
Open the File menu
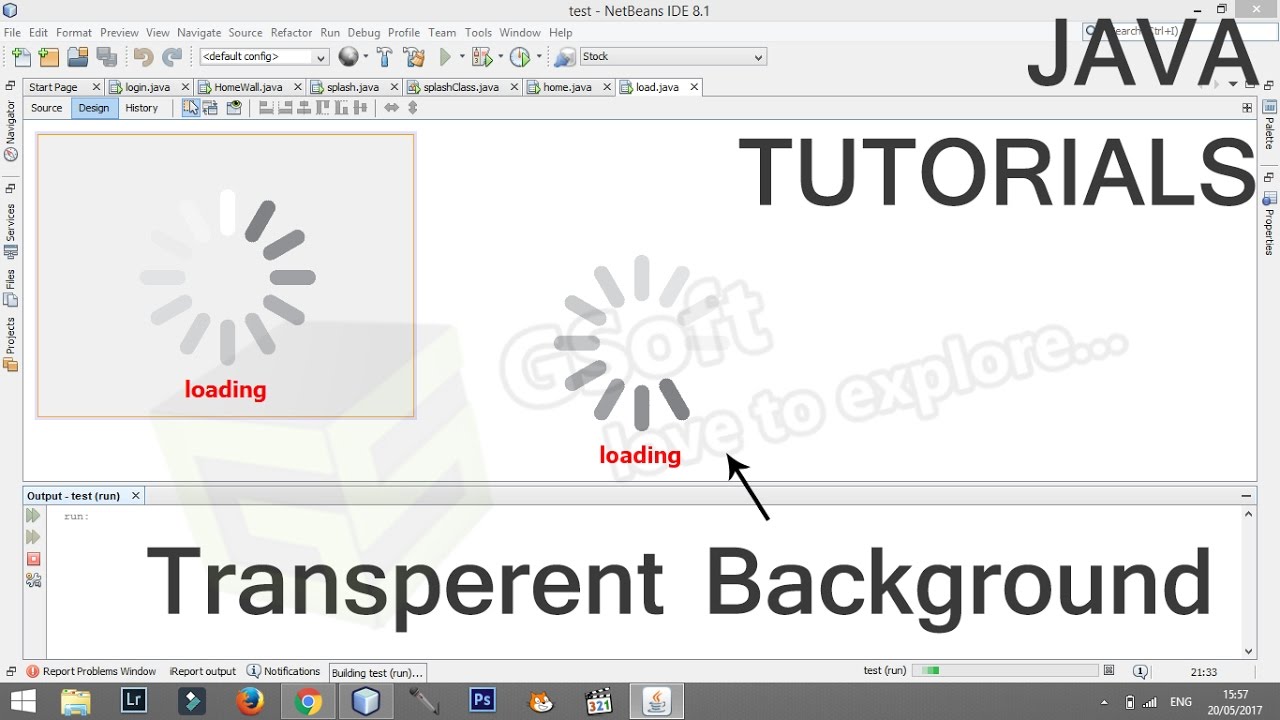tap(12, 33)
